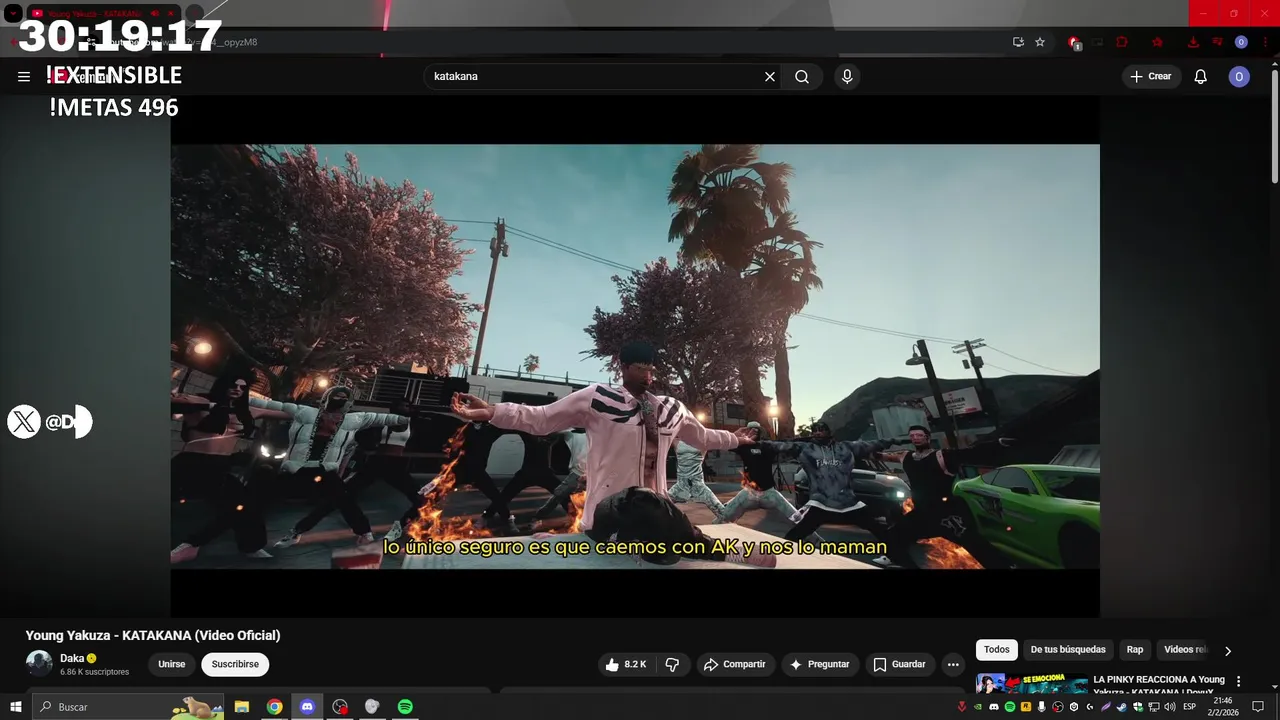1280x720 pixels.
Task: Click the ESP language indicator
Action: (x=1190, y=707)
